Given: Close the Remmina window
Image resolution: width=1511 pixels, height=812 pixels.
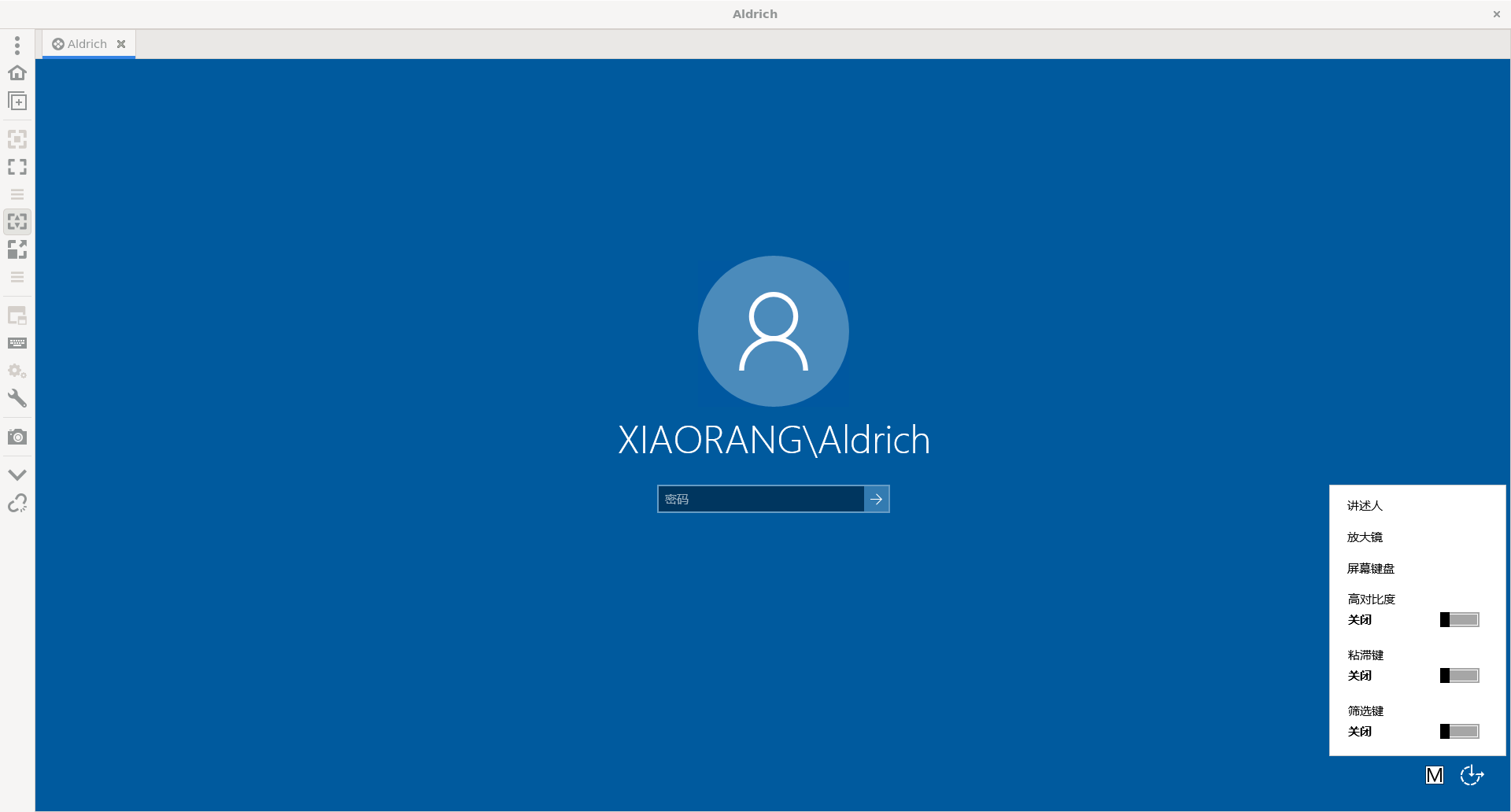Looking at the screenshot, I should 1497,14.
